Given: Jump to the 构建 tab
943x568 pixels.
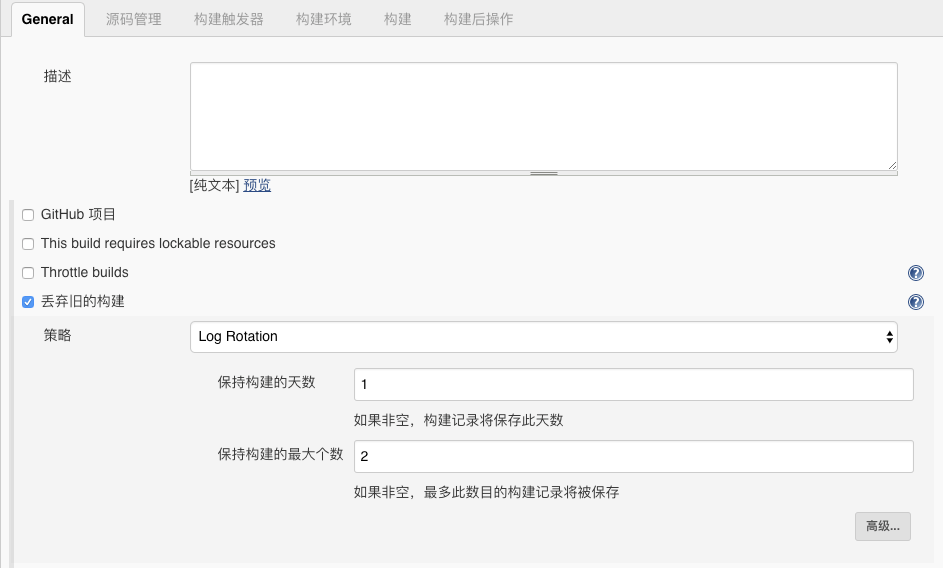Looking at the screenshot, I should (x=398, y=19).
